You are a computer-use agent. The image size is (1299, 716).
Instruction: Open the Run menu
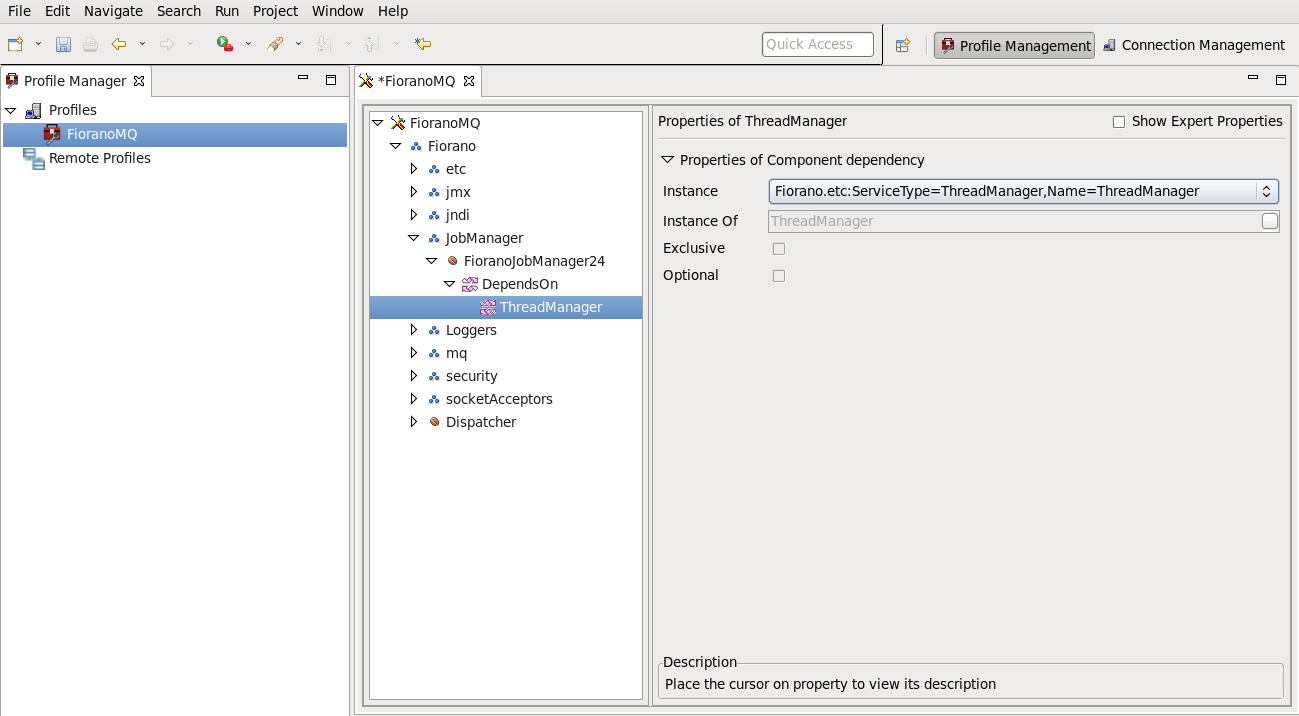coord(227,11)
